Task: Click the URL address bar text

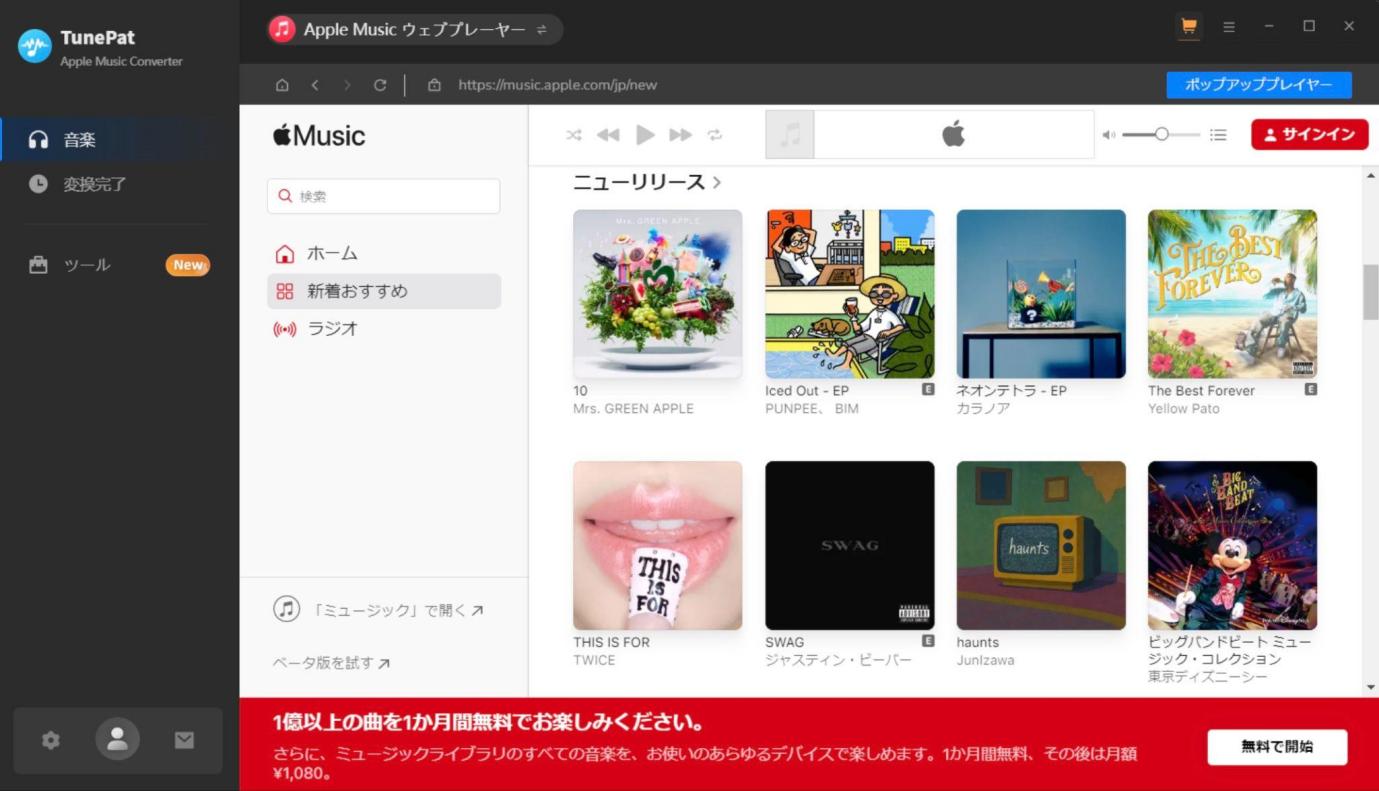Action: point(557,85)
